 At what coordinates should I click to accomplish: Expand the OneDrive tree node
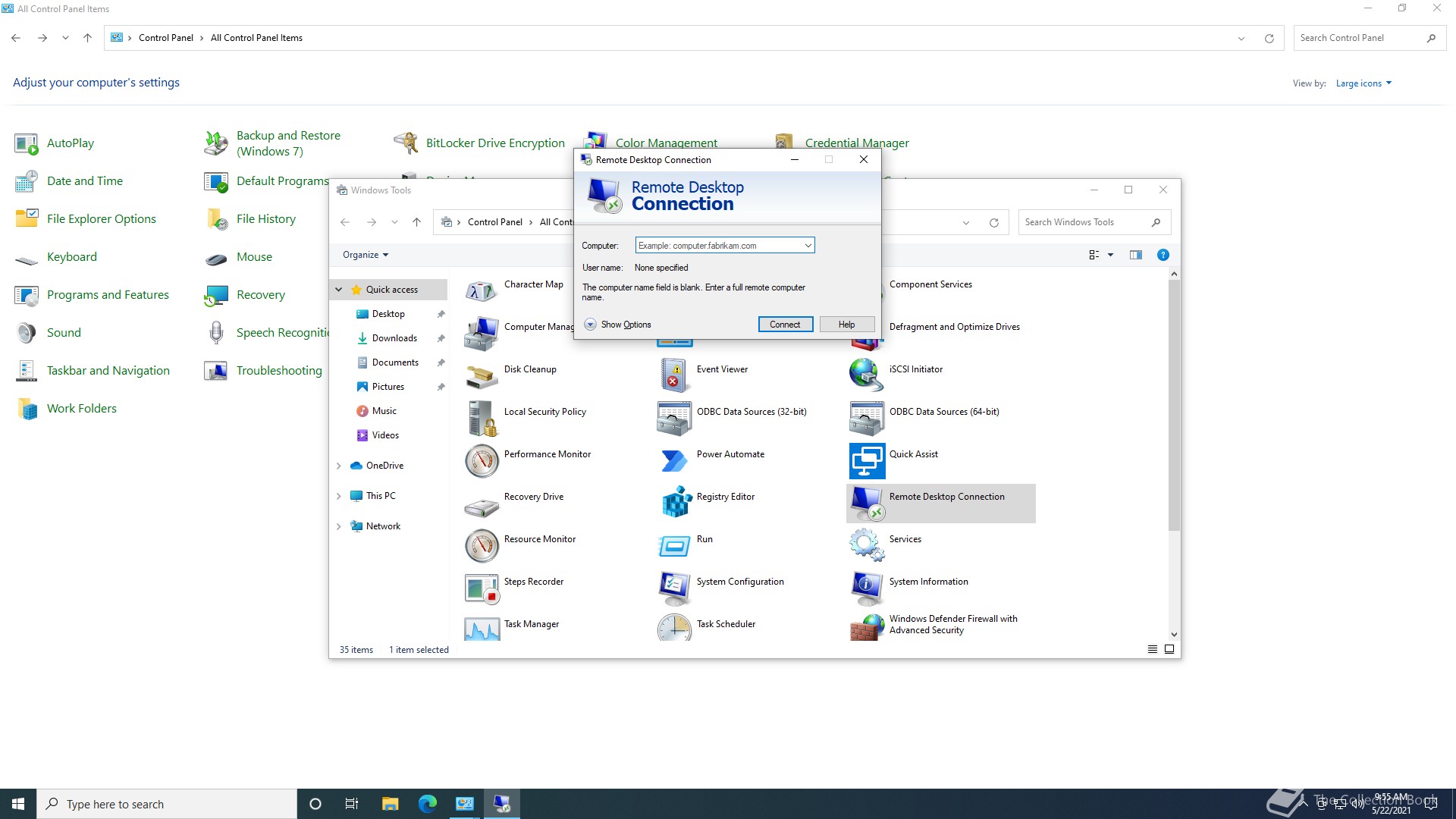pos(339,466)
